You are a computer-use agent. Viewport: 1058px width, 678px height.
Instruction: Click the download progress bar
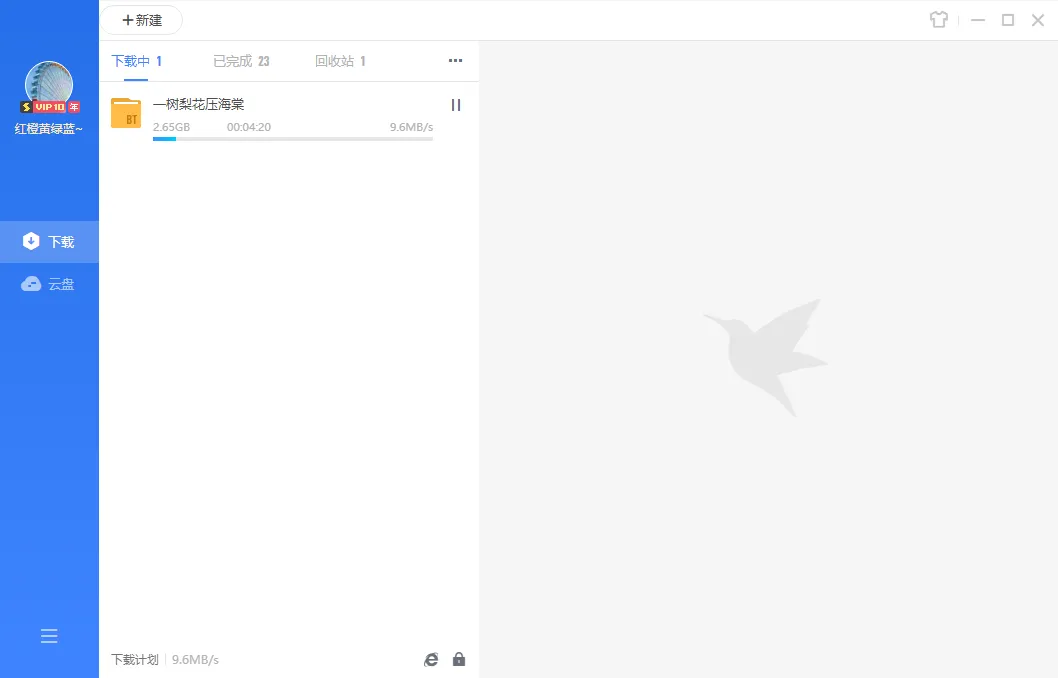point(293,139)
